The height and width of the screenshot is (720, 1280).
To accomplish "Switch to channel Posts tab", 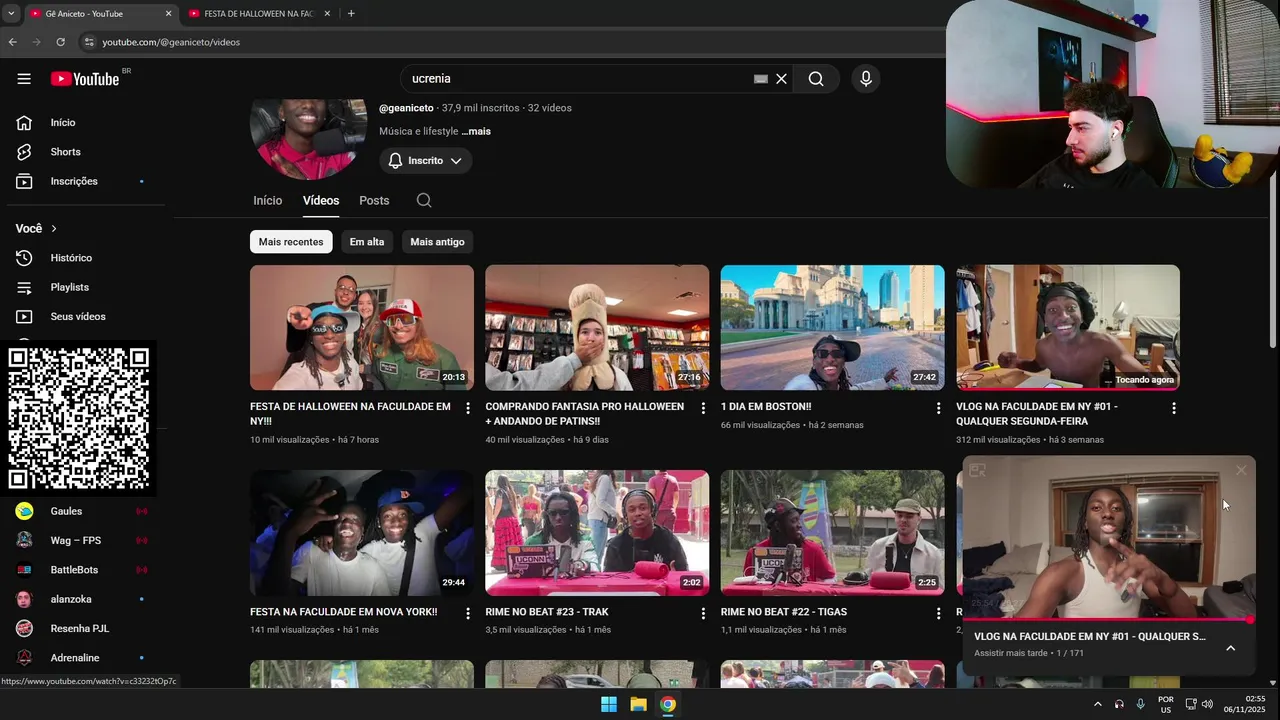I will [x=374, y=200].
